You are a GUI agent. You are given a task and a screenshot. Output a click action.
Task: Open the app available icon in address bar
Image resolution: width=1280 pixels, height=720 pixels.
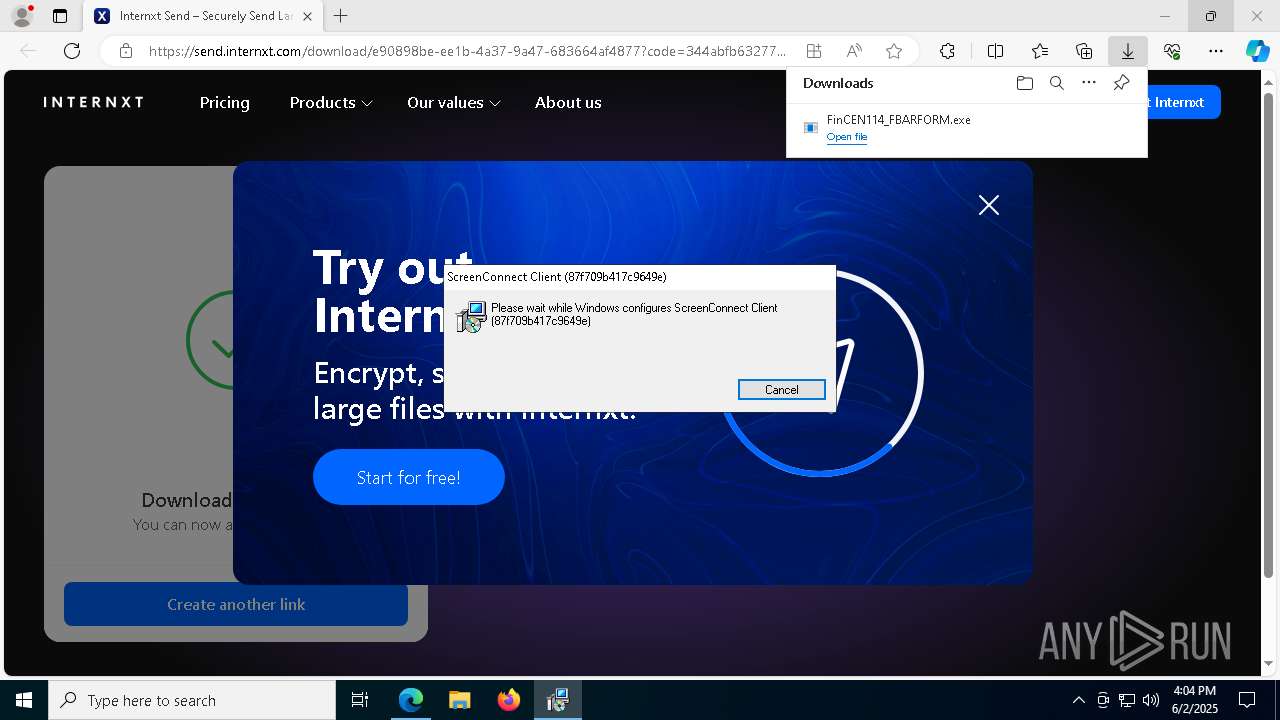pos(814,51)
